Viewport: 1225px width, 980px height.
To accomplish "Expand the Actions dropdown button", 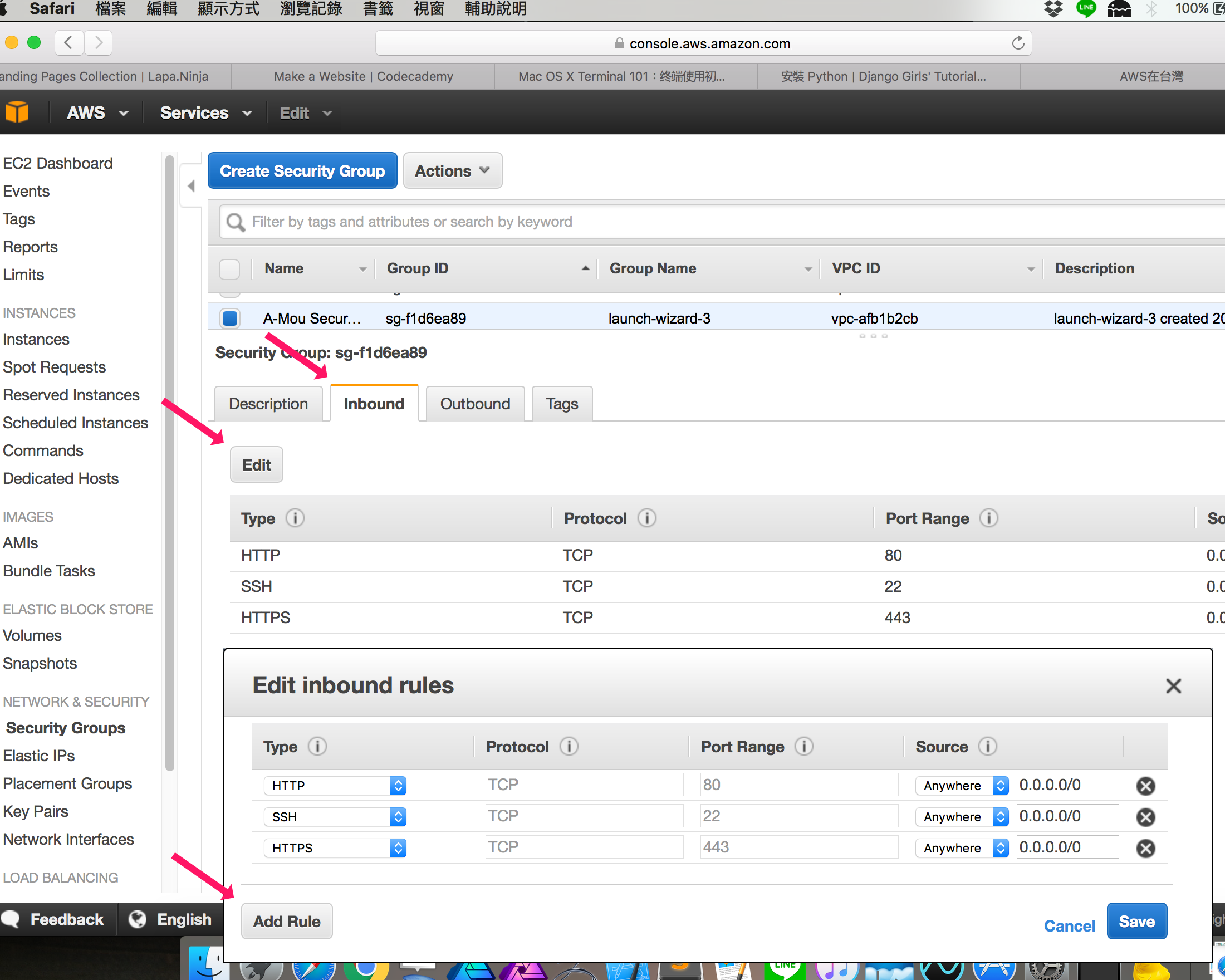I will click(452, 170).
